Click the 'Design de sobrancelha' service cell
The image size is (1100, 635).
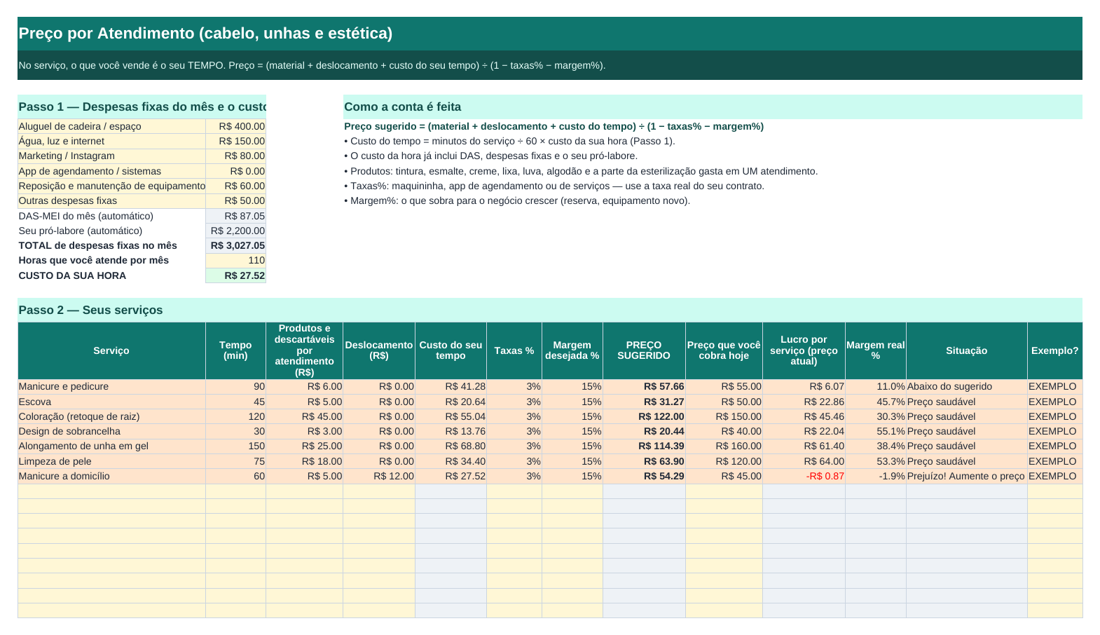pyautogui.click(x=112, y=432)
